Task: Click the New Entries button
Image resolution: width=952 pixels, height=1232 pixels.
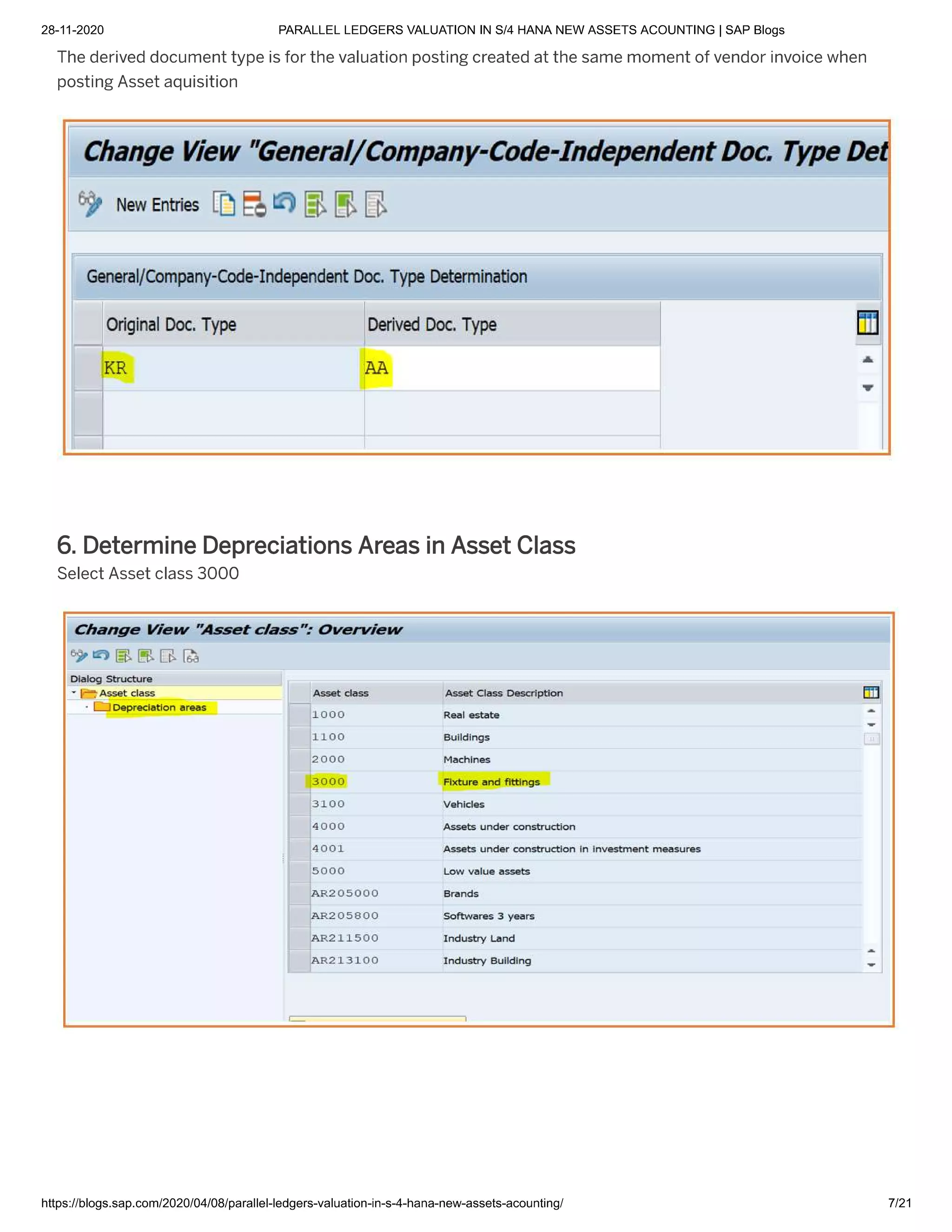Action: tap(158, 205)
